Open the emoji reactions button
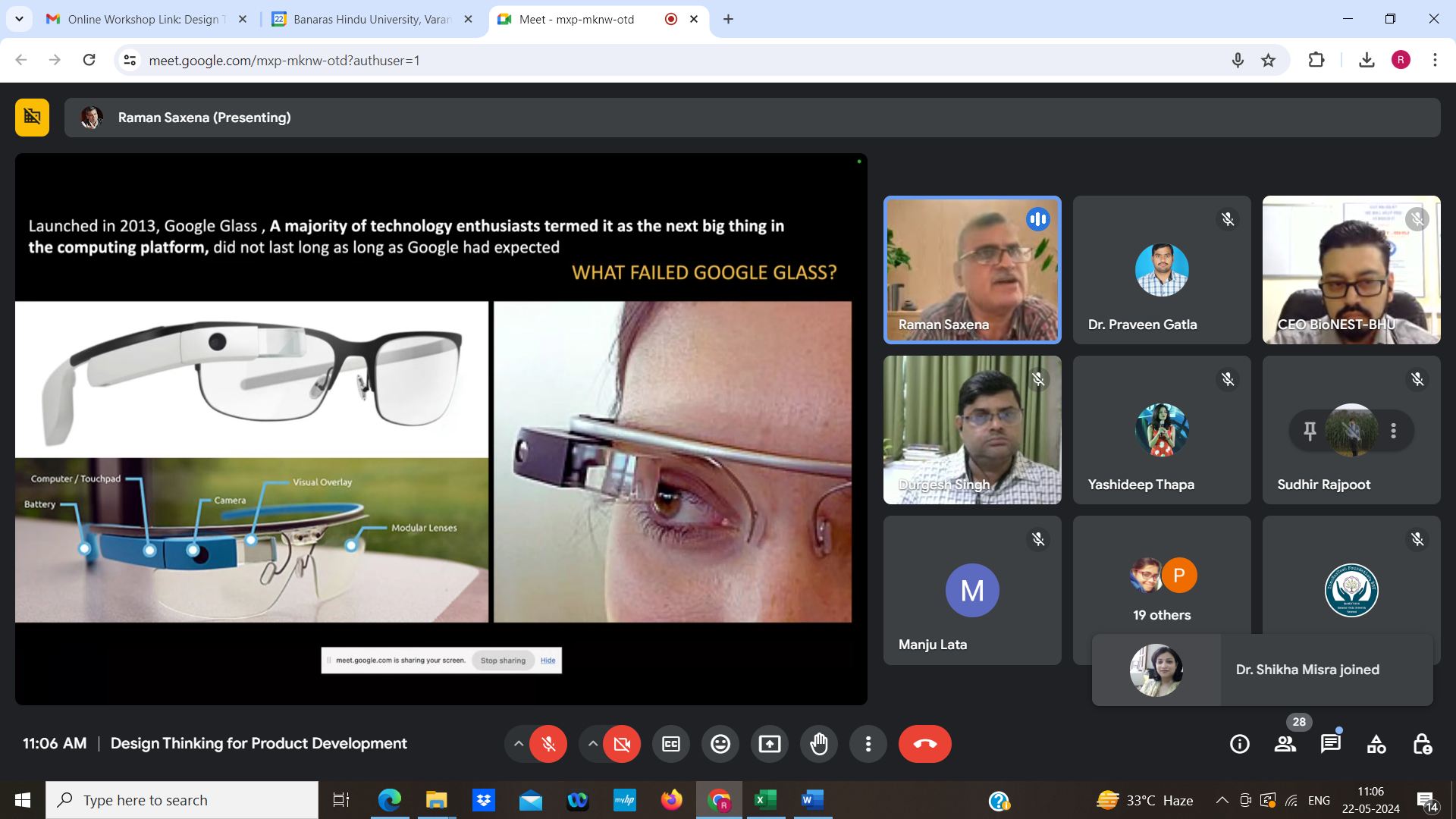The width and height of the screenshot is (1456, 819). [720, 744]
